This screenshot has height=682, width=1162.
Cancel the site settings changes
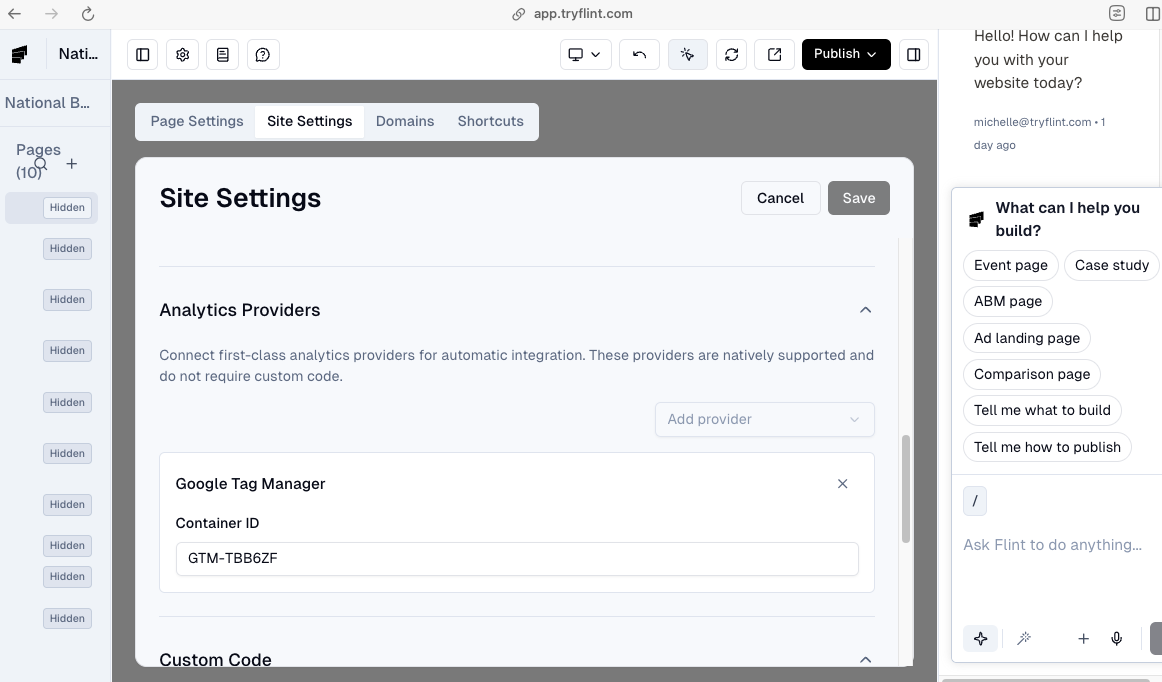780,198
